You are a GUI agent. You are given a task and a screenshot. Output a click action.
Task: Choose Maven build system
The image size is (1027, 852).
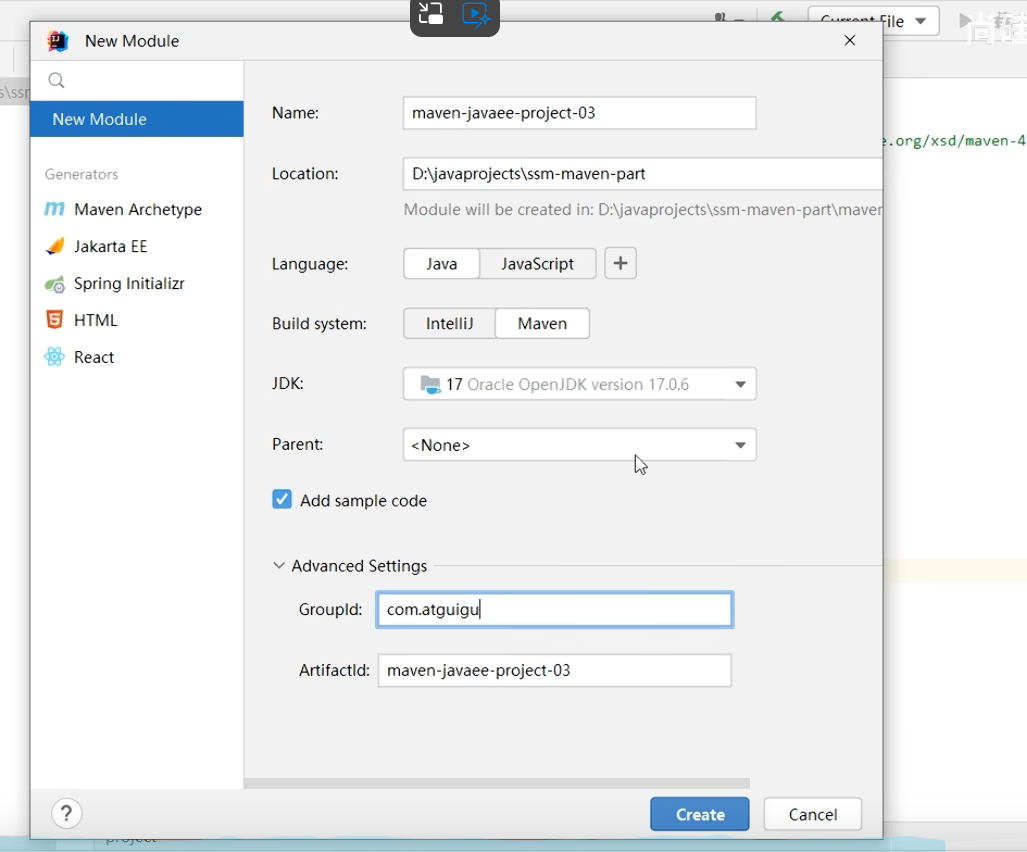point(542,324)
